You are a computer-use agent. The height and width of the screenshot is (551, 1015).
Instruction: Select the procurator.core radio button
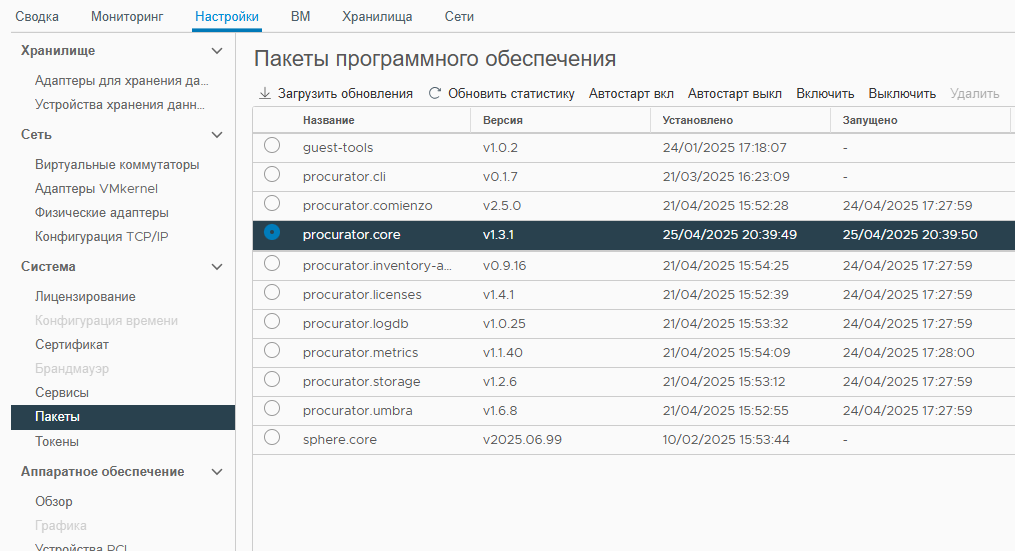click(272, 232)
